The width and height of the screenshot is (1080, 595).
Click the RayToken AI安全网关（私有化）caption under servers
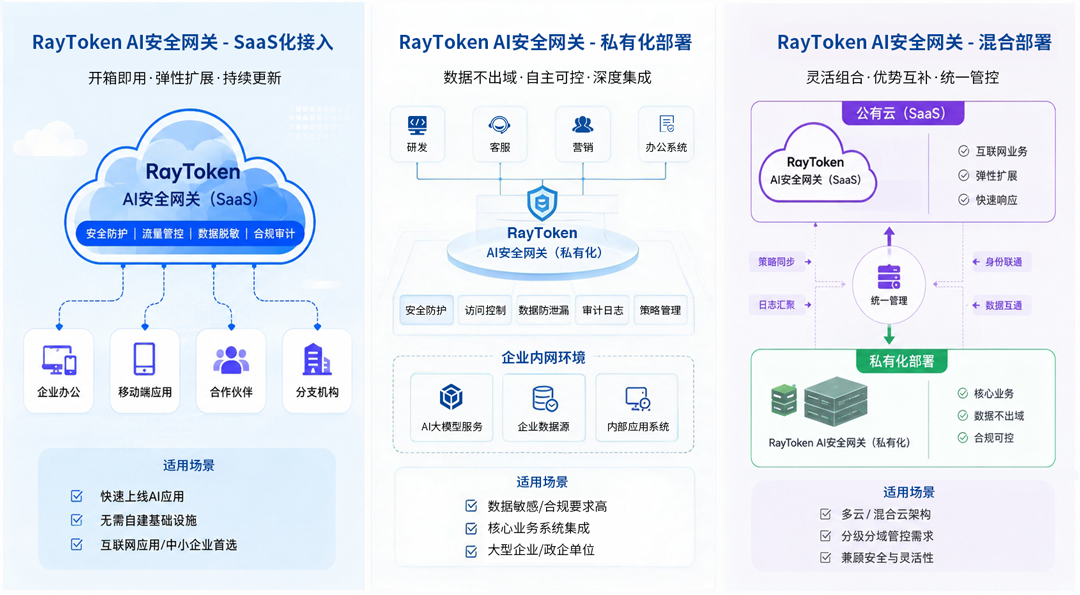pos(839,443)
